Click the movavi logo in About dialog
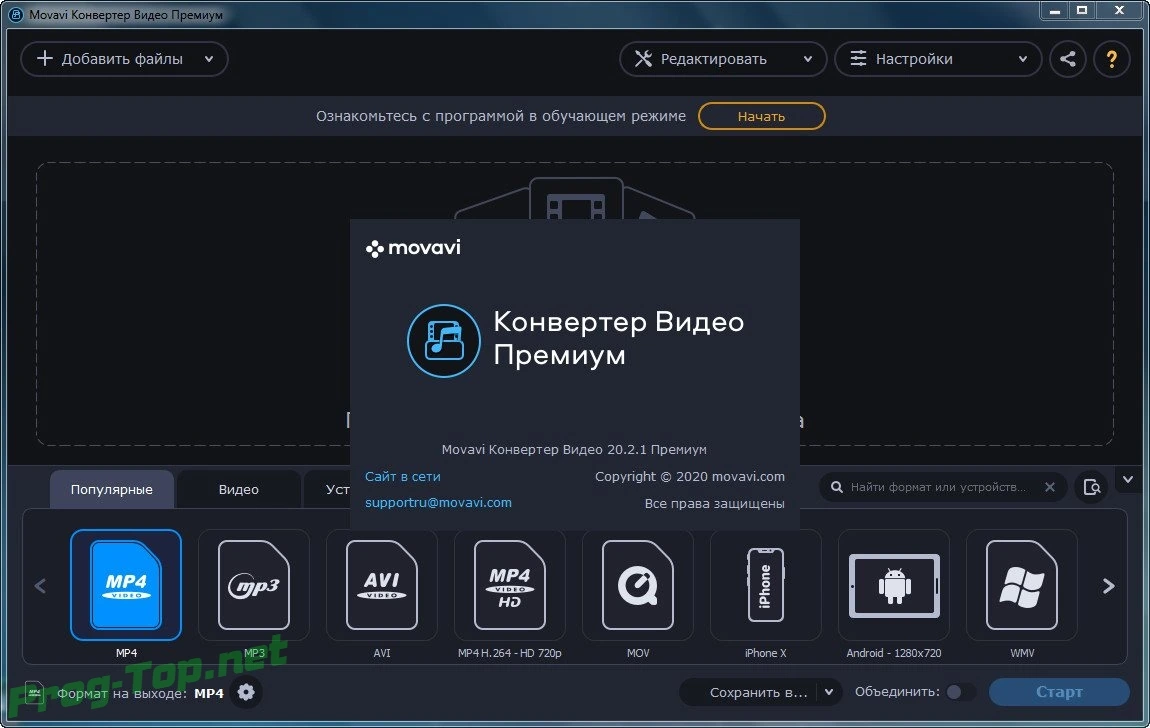Viewport: 1150px width, 728px height. 413,248
